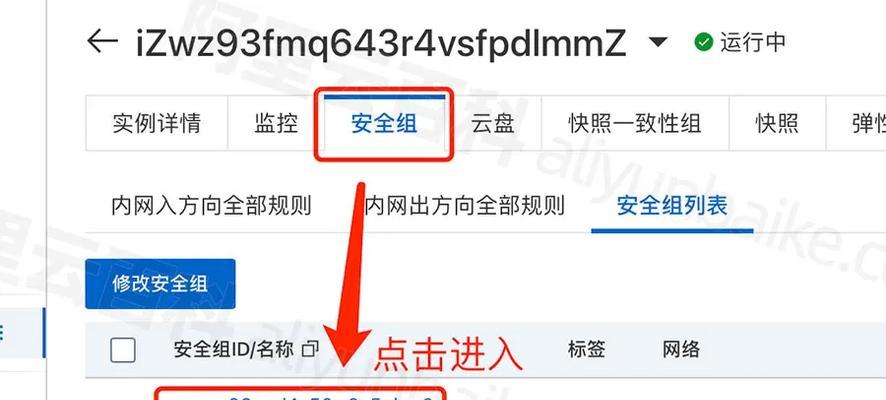Open the 云盘 tab
The width and height of the screenshot is (886, 400).
(493, 123)
